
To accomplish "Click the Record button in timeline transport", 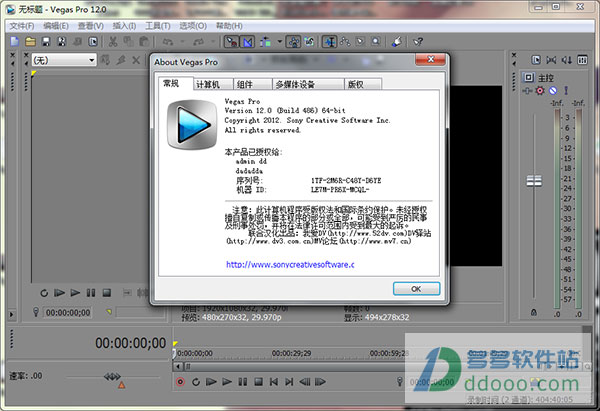I will [180, 382].
